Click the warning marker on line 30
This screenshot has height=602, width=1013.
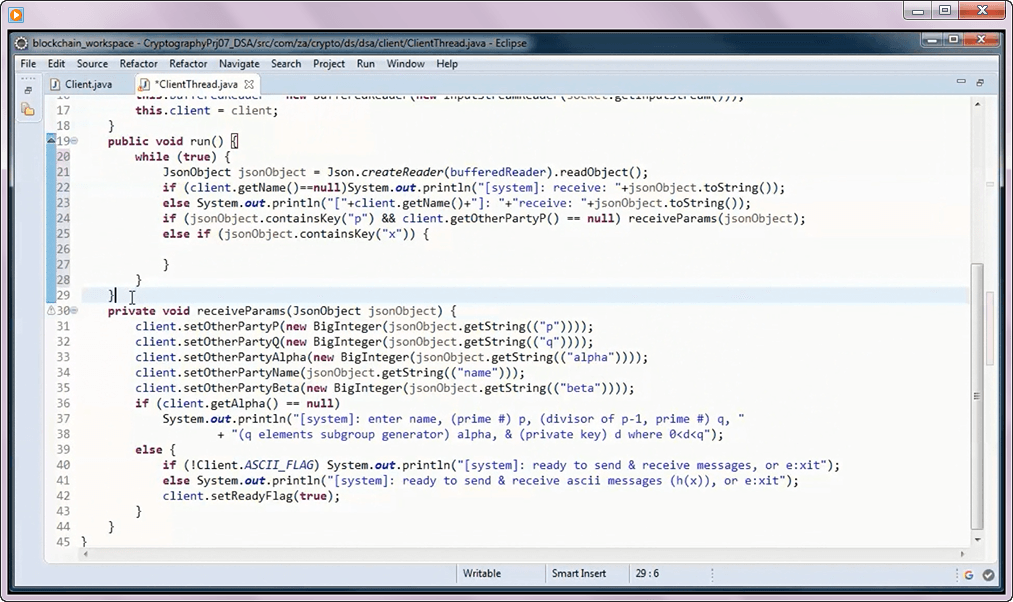52,311
